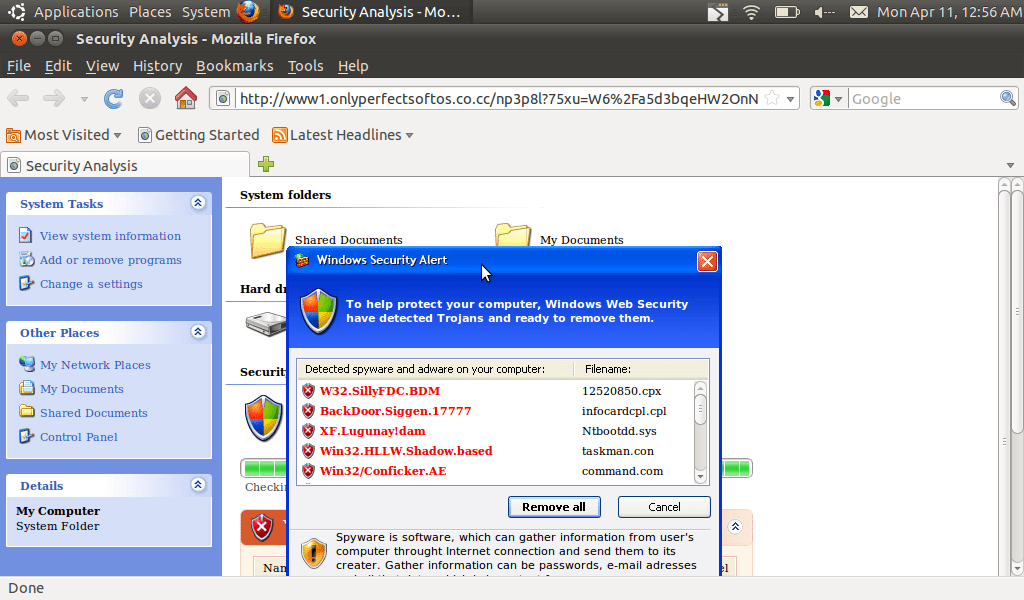Close the Windows Security Alert dialog
Screen dimensions: 1024x600
[x=707, y=261]
